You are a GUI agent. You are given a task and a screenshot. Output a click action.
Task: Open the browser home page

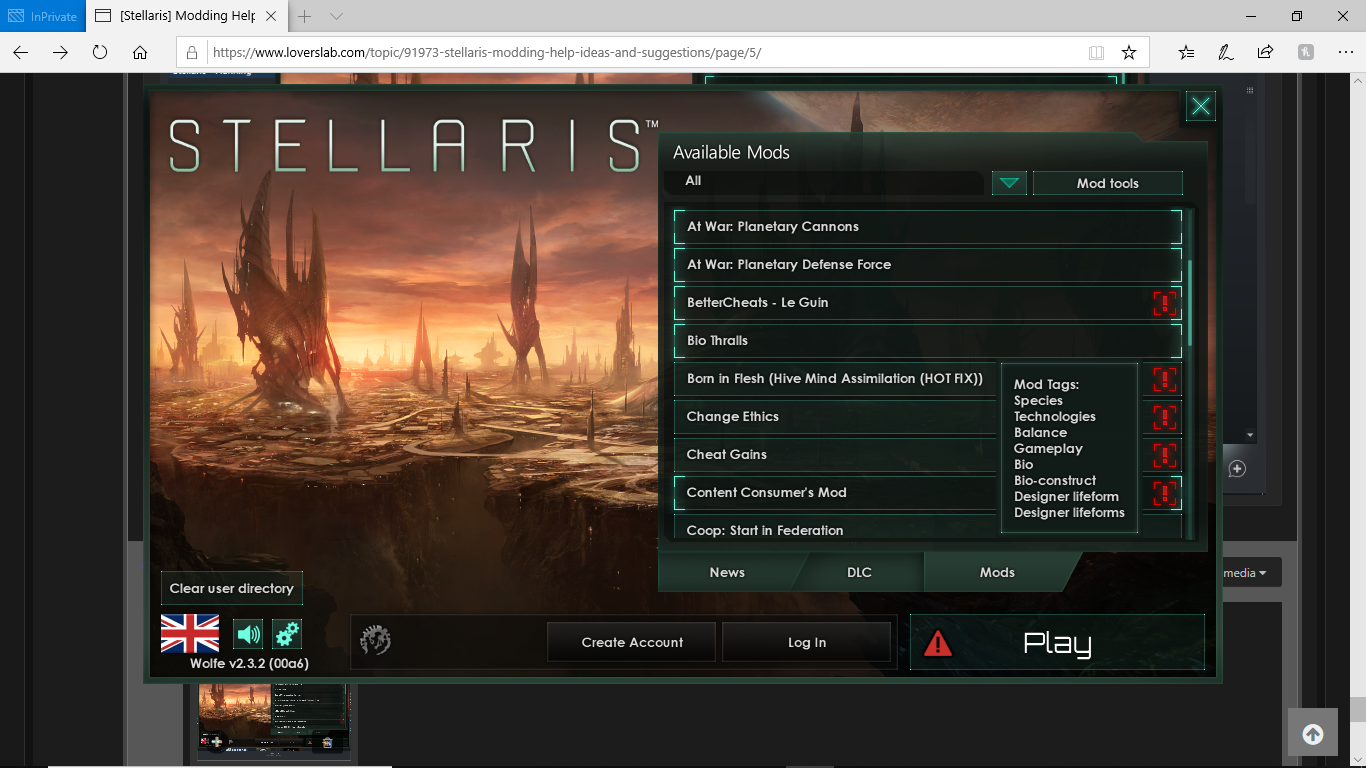[140, 52]
